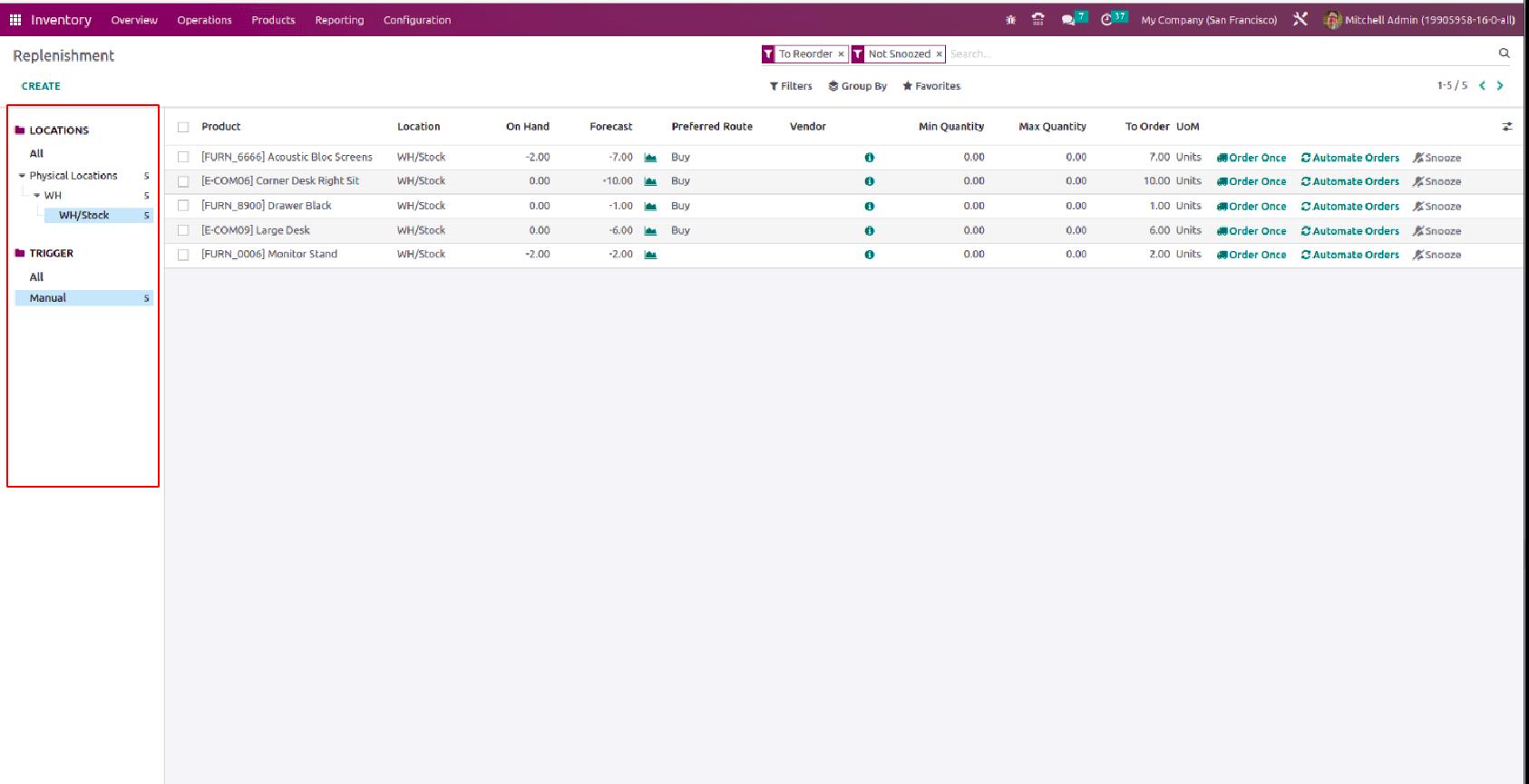This screenshot has width=1529, height=784.
Task: Automate Orders for Monitor Stand
Action: [x=1350, y=255]
